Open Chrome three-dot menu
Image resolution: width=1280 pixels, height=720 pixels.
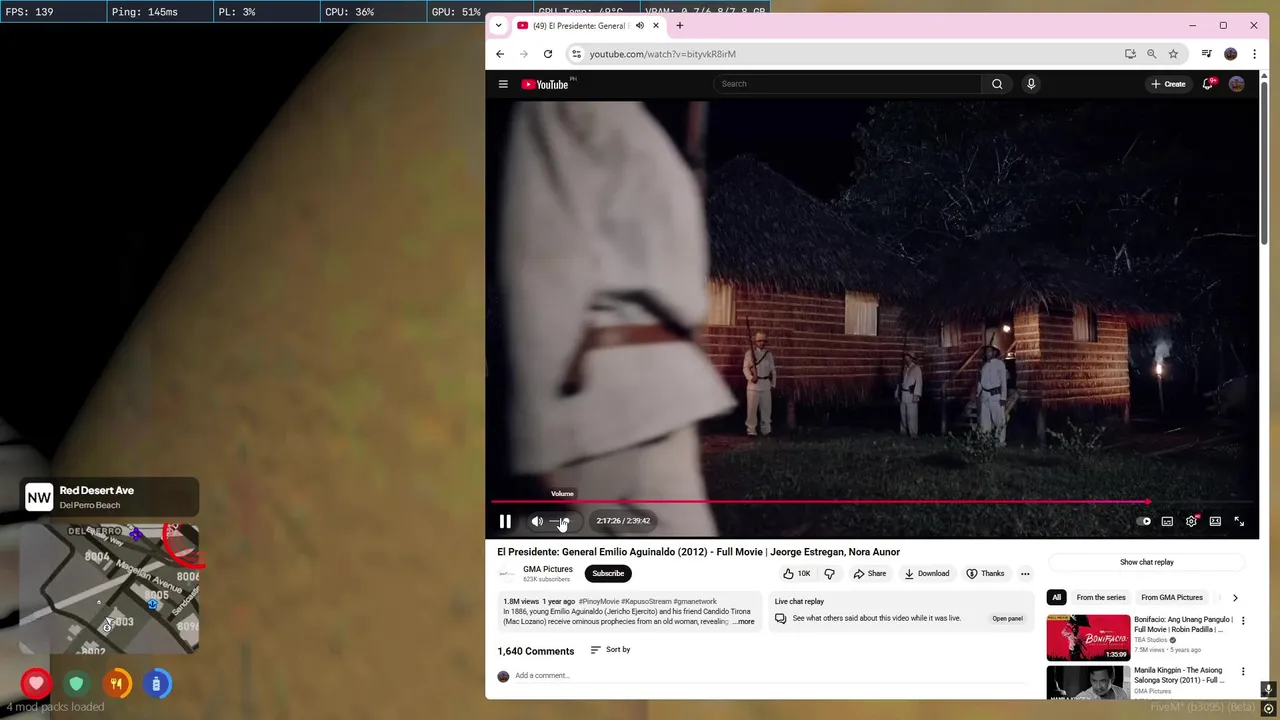(x=1254, y=54)
